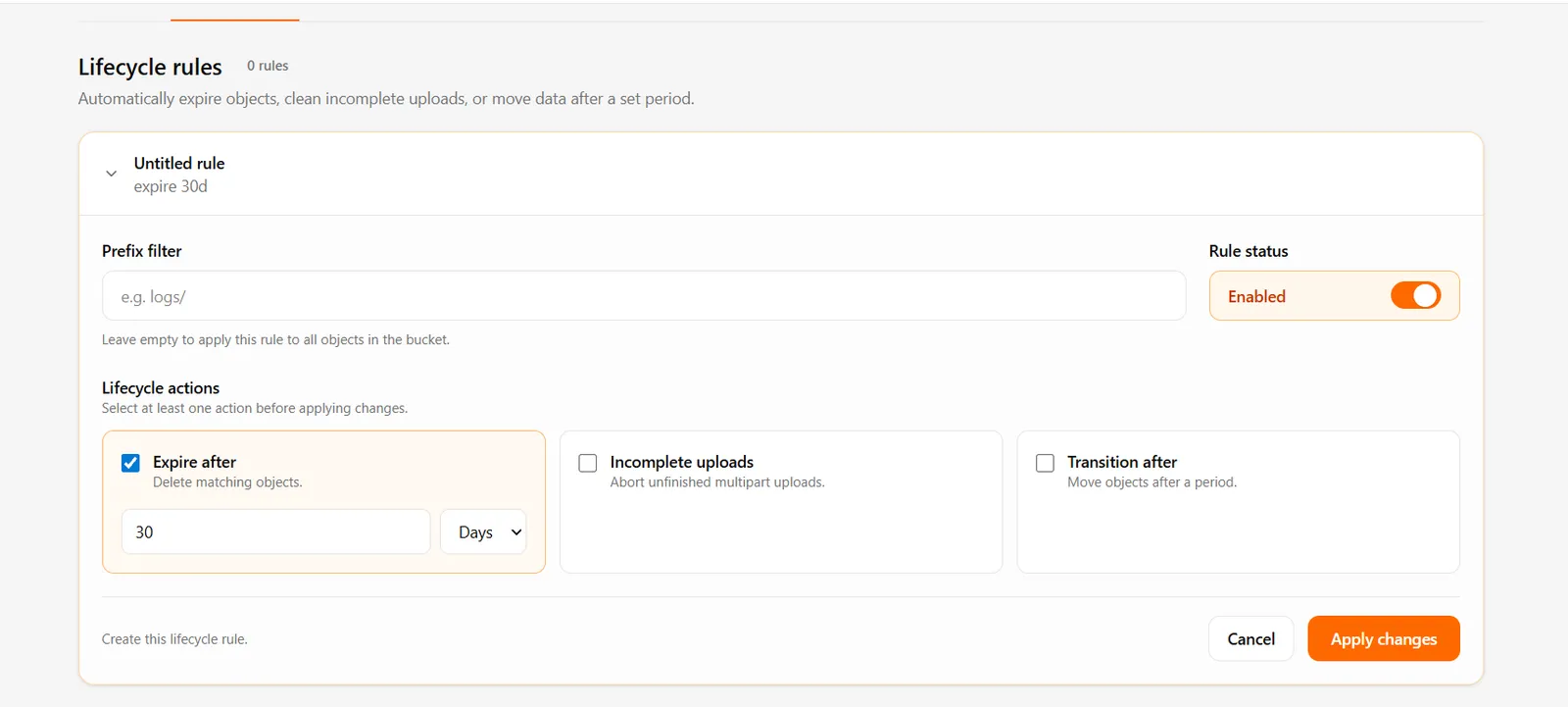Screen dimensions: 1568x707
Task: Collapse the Untitled rule chevron
Action: (112, 174)
